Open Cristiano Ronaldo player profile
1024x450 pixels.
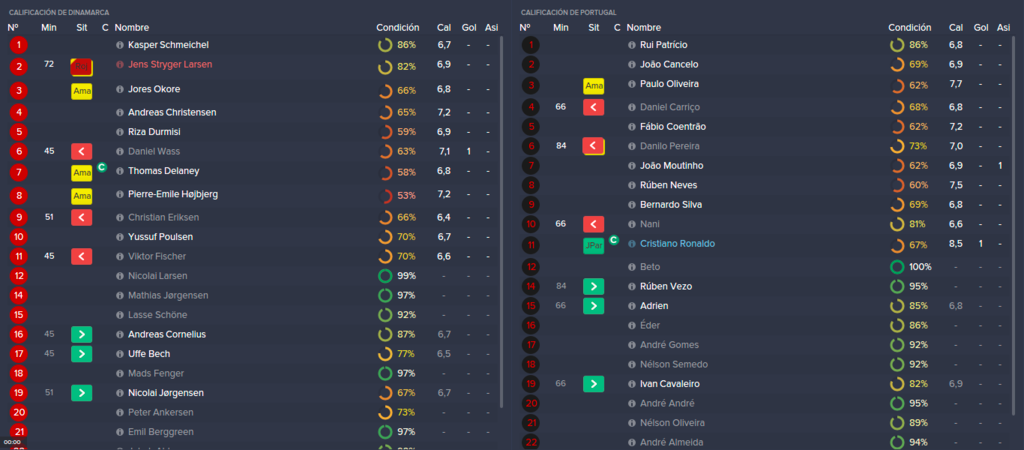click(x=677, y=244)
